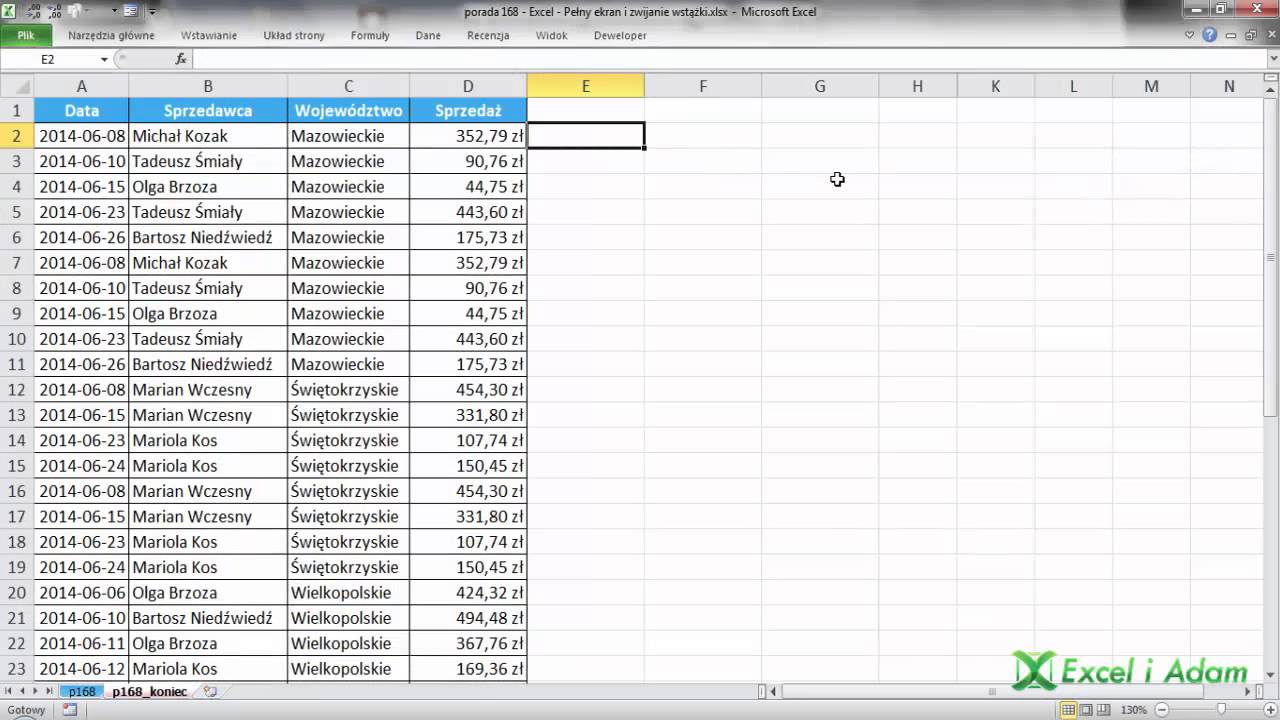1280x720 pixels.
Task: Select cell 2014-06-12 in column A
Action: [81, 669]
